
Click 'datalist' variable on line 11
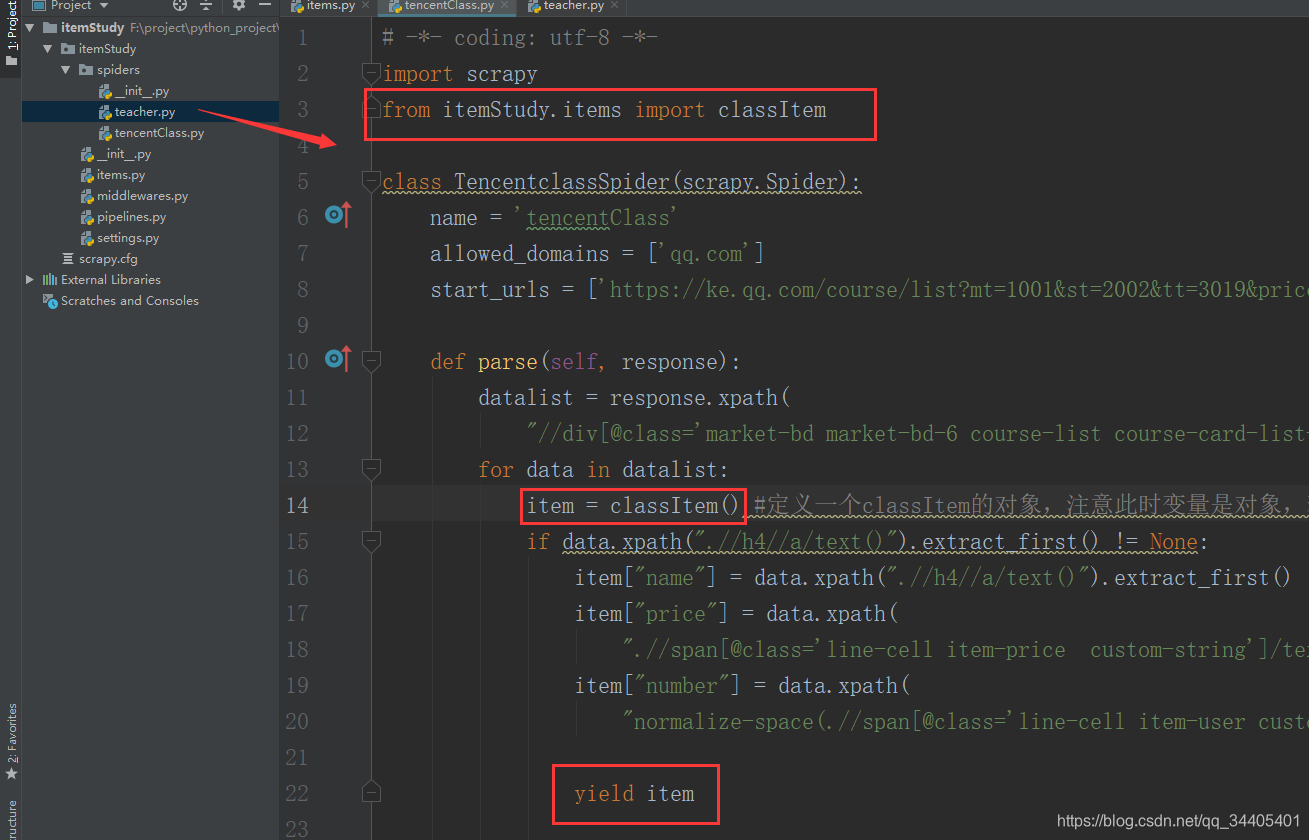(526, 398)
